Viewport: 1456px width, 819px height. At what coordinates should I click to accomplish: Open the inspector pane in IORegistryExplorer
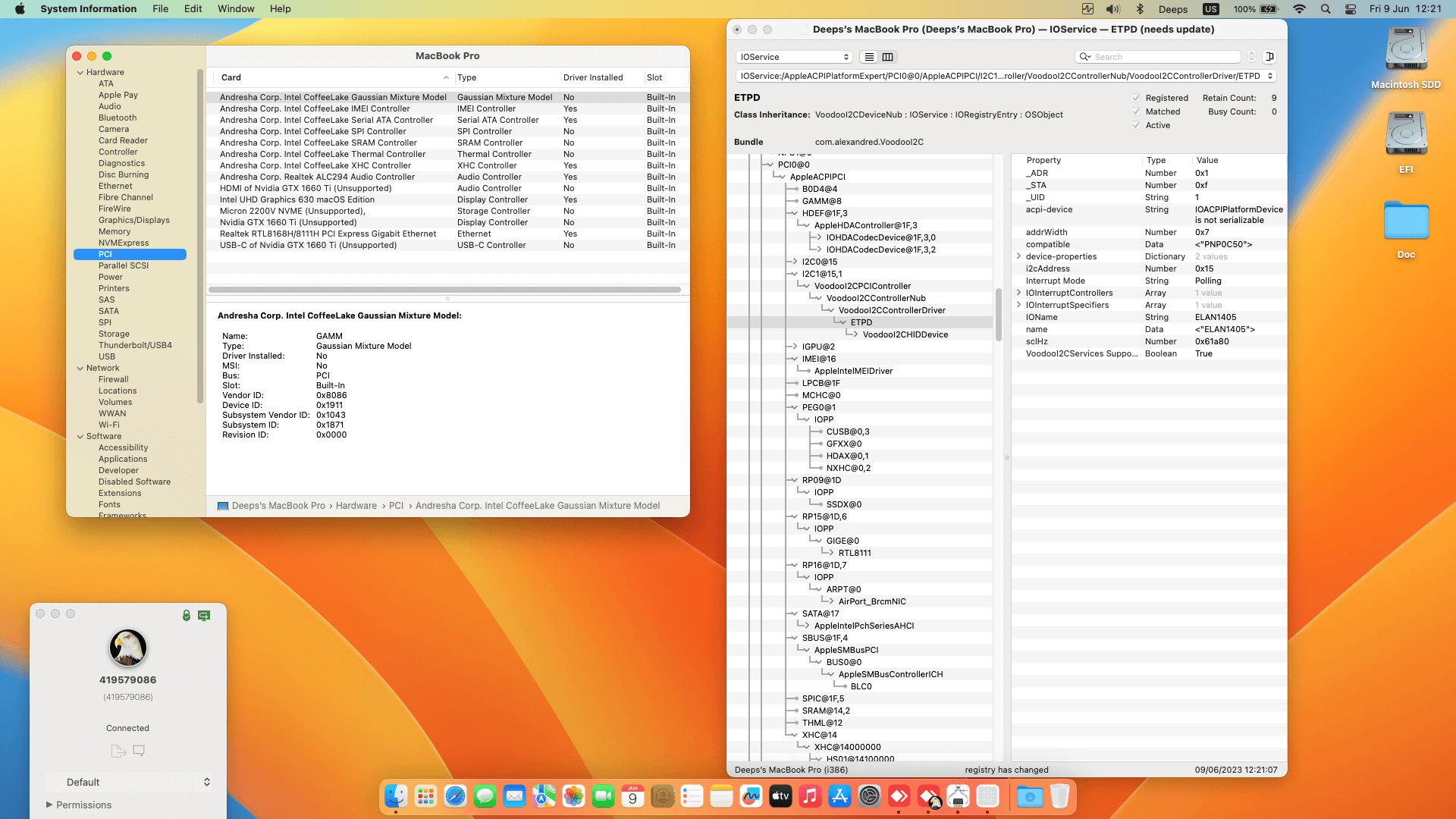[1271, 57]
